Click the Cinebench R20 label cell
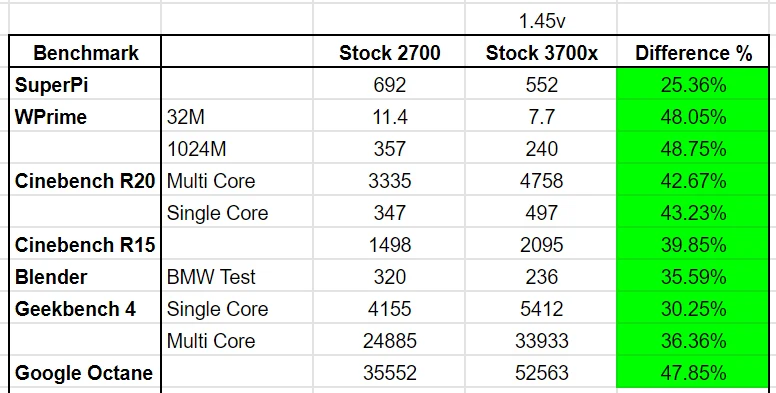This screenshot has height=393, width=776. (85, 181)
